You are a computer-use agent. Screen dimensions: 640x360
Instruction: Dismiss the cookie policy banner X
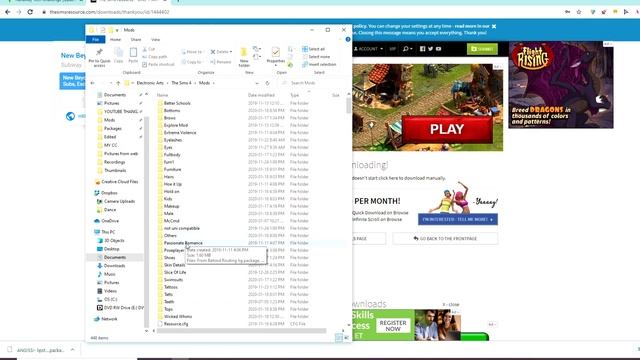(494, 26)
